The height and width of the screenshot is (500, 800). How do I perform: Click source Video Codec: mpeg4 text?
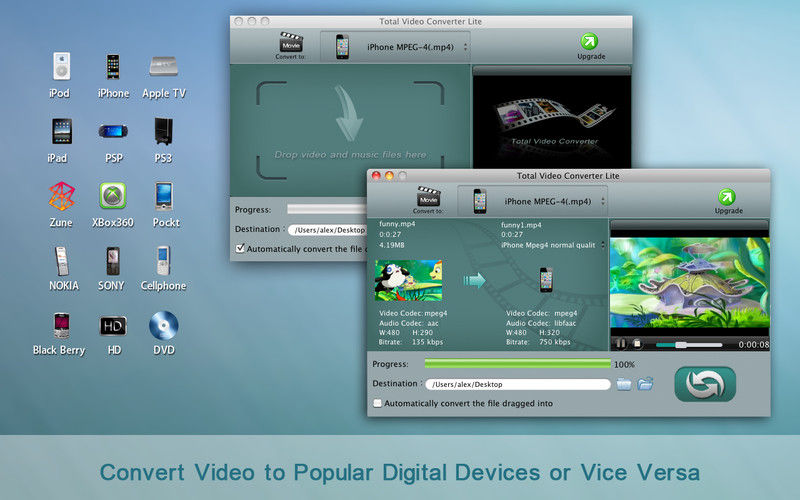[x=413, y=313]
